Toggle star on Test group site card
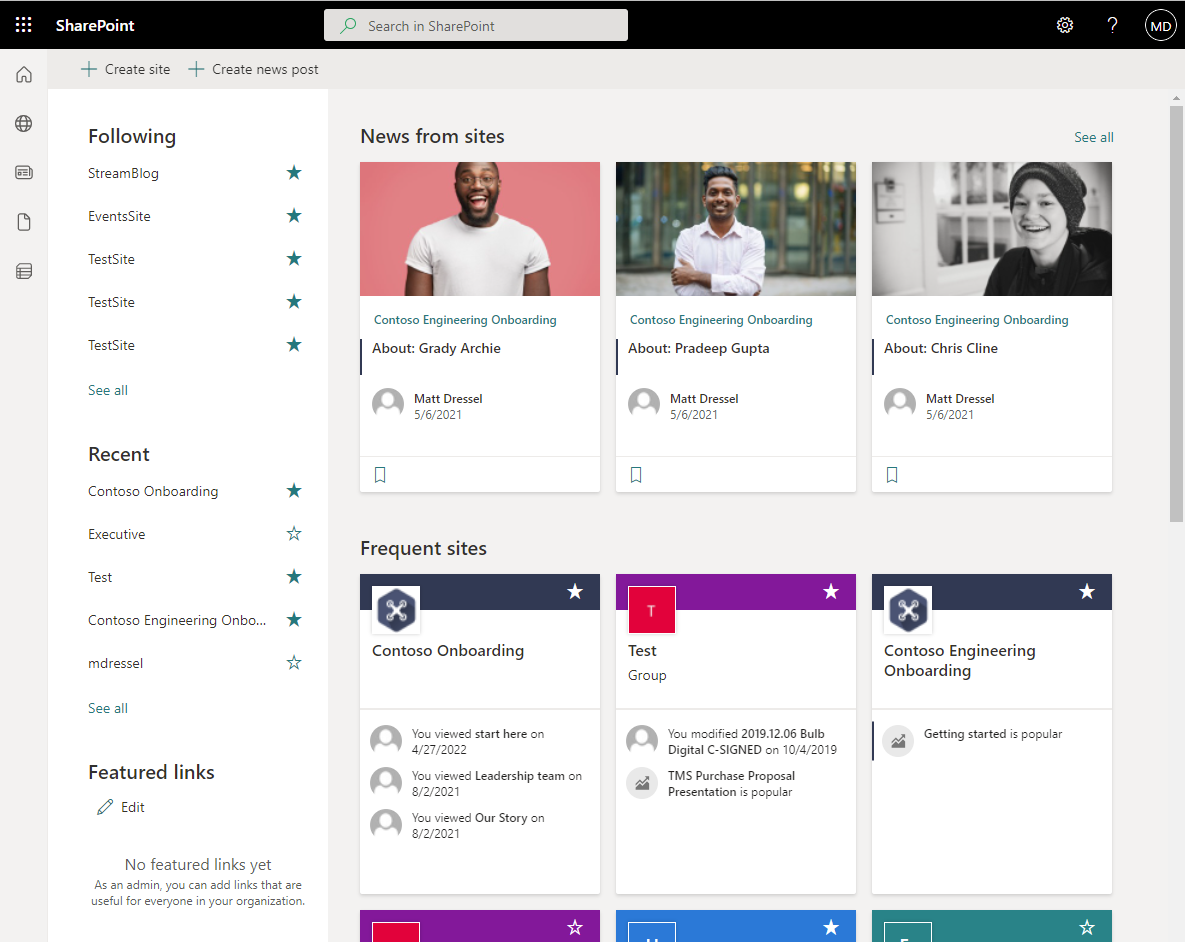Viewport: 1185px width, 942px height. point(831,591)
